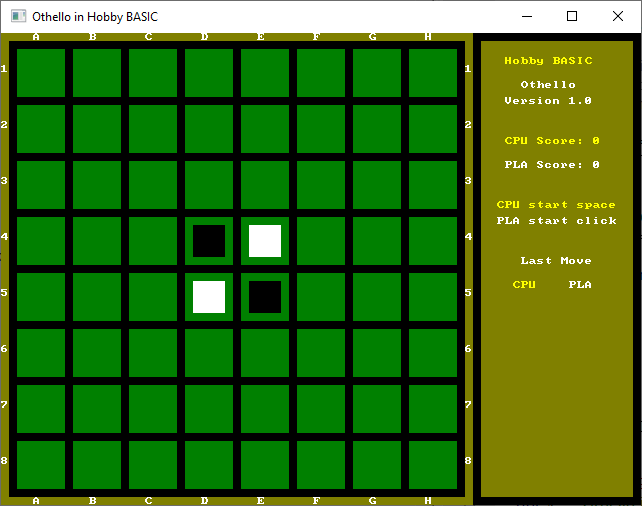This screenshot has width=642, height=506.
Task: Click the 'Last Move' heading
Action: [x=556, y=261]
